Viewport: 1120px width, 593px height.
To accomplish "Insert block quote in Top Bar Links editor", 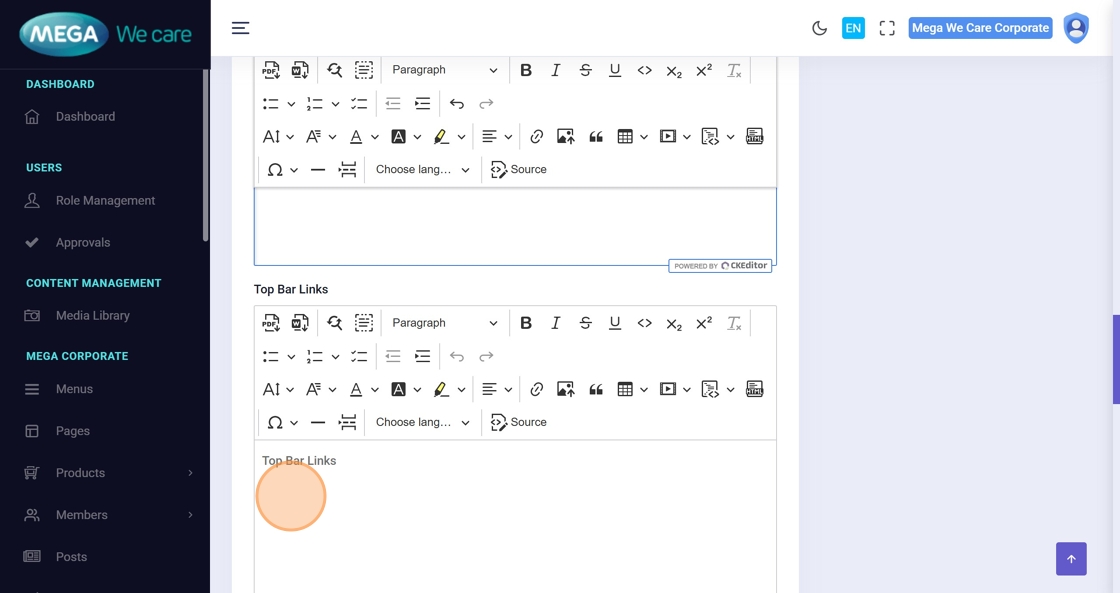I will (x=596, y=389).
